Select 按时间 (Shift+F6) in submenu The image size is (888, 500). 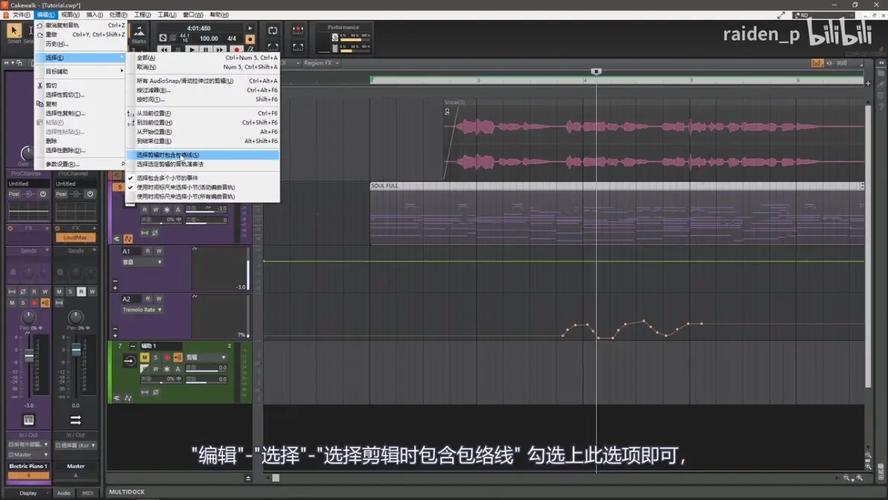tap(203, 99)
